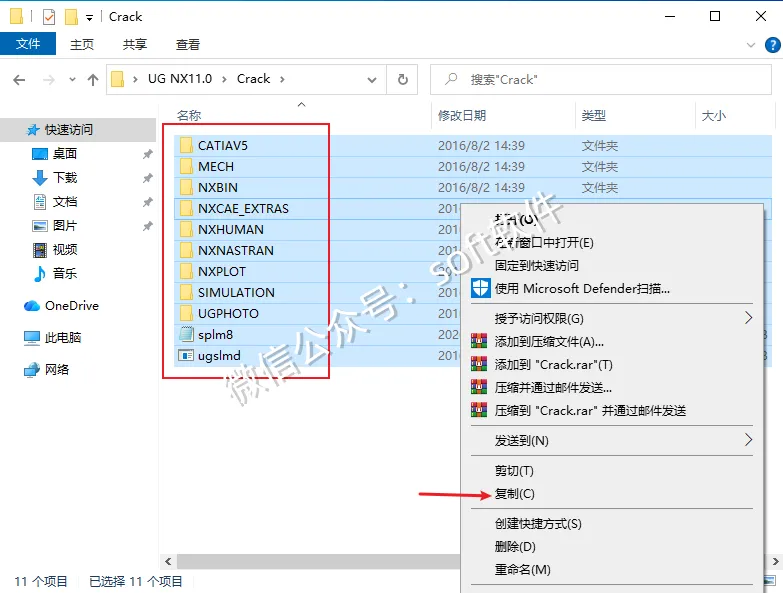Unpin 下载 via its pin icon

(x=147, y=178)
